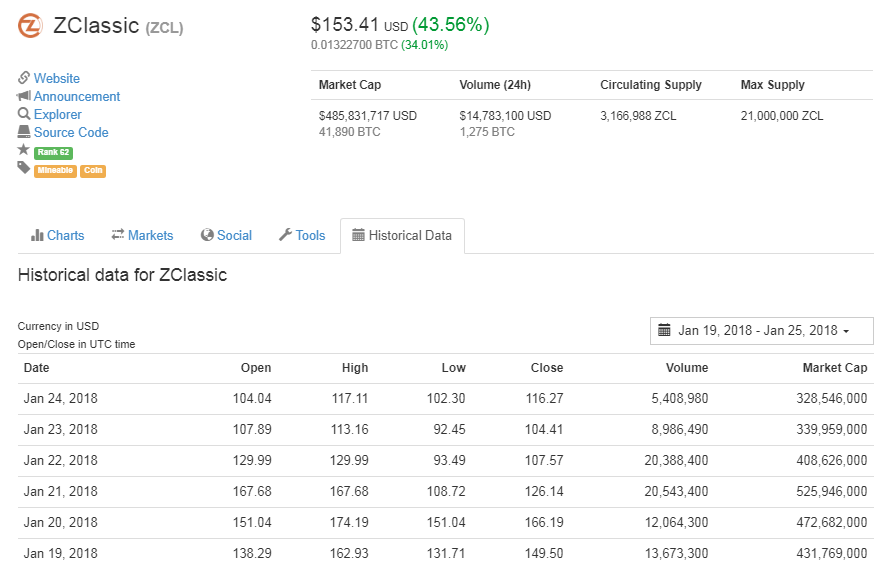Open the Jan 19 - Jan 25 date range dropdown
This screenshot has height=581, width=885.
(761, 331)
